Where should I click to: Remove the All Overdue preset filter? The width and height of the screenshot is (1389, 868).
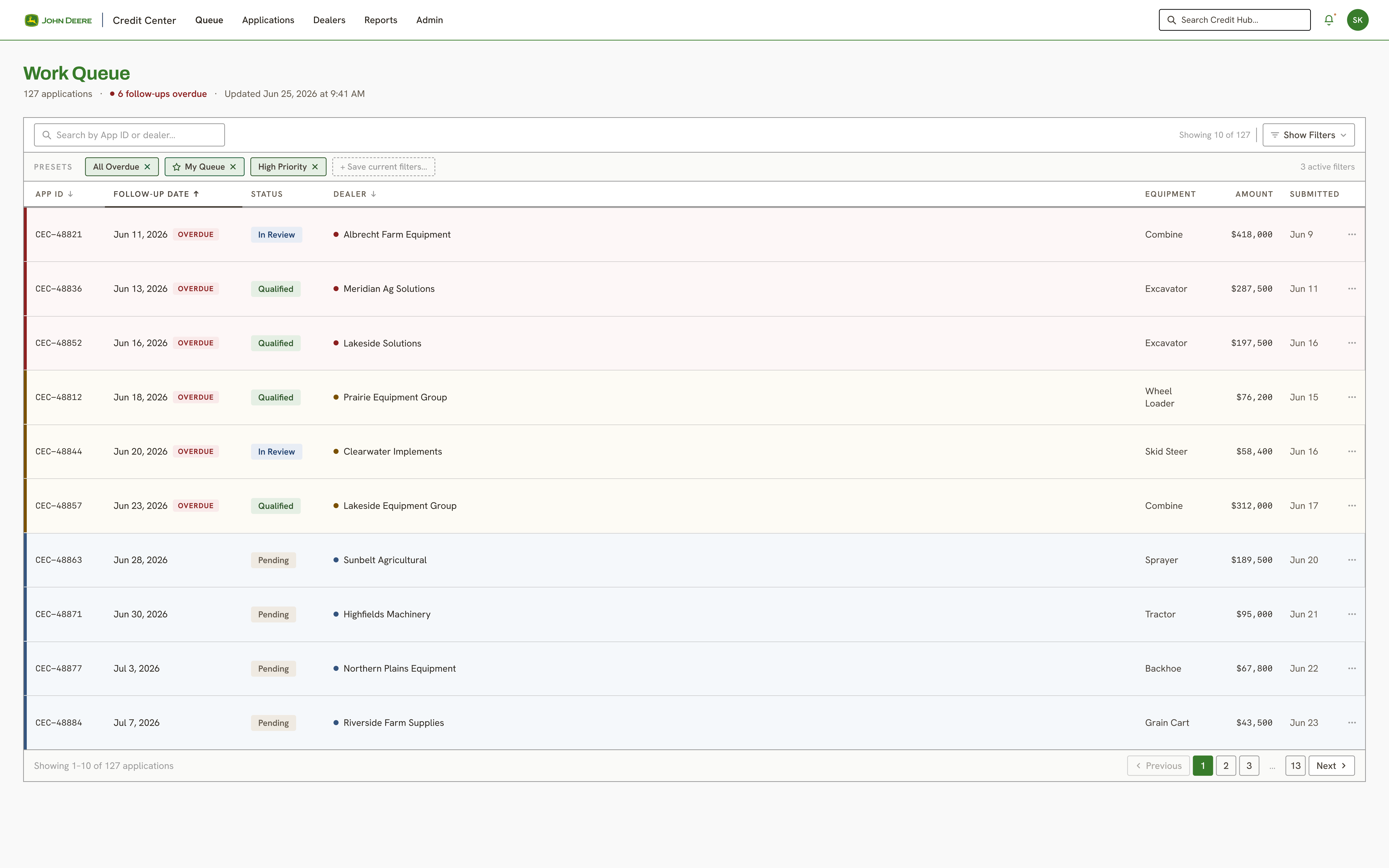pyautogui.click(x=148, y=167)
